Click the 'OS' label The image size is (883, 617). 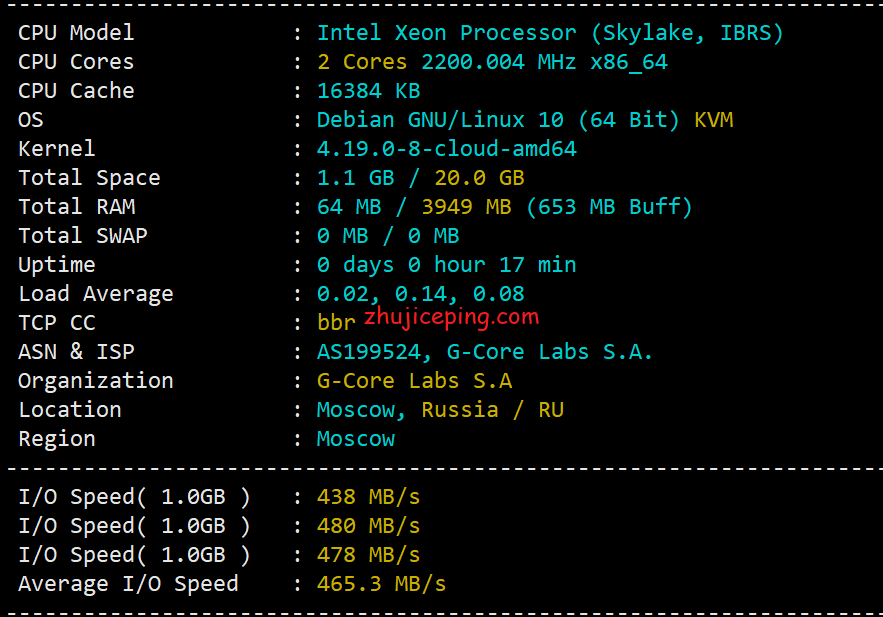[x=30, y=120]
